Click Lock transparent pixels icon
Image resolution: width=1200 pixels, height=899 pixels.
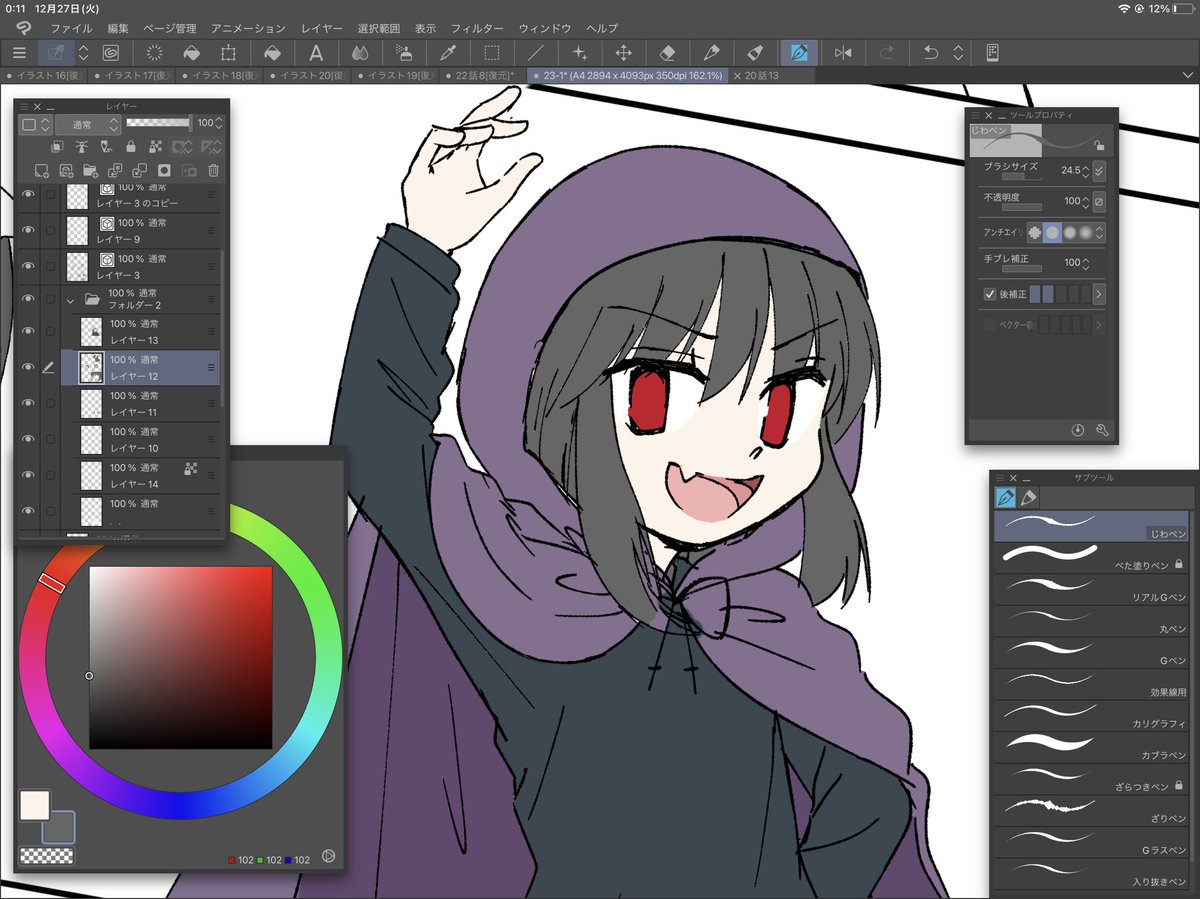155,147
